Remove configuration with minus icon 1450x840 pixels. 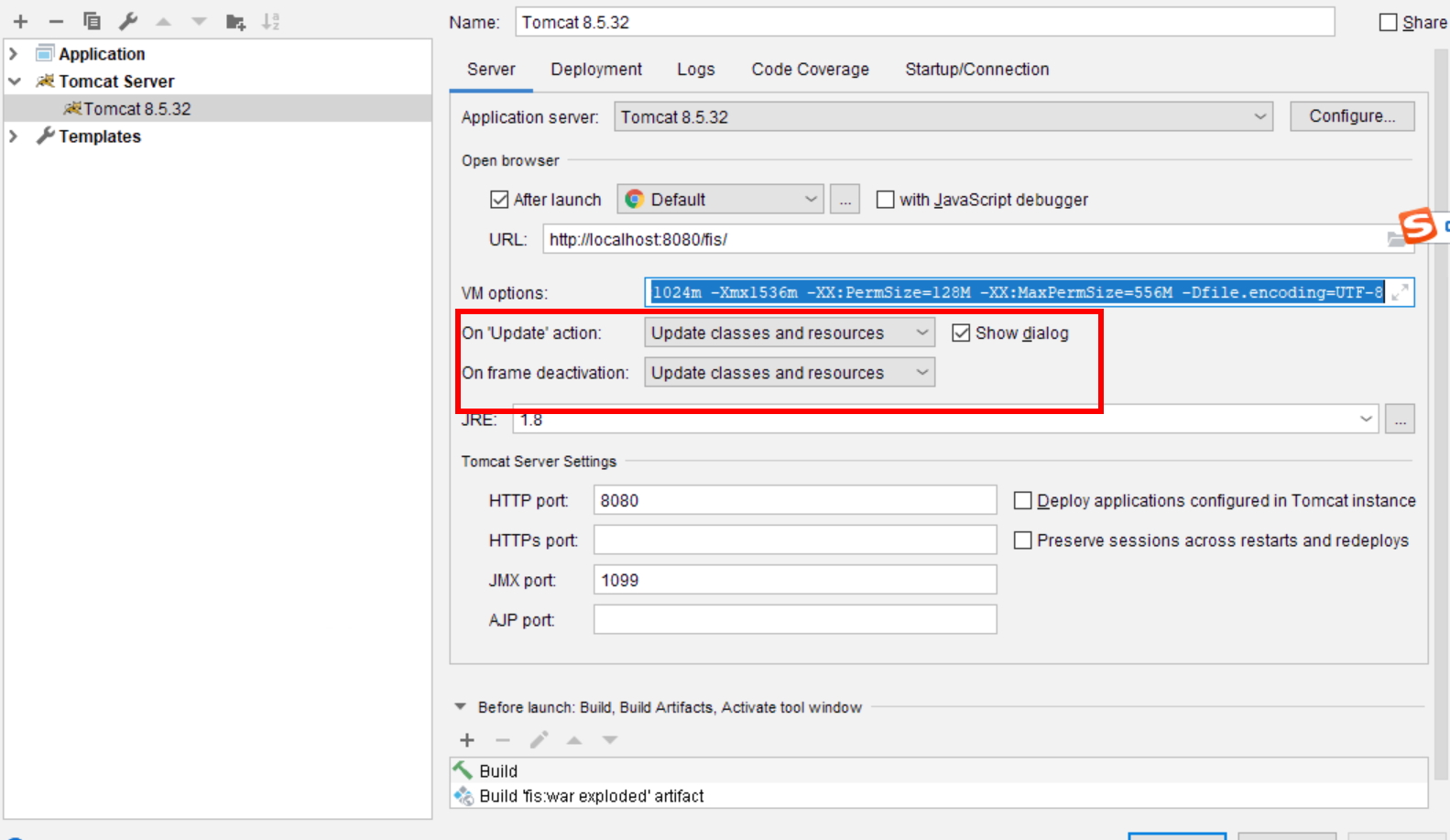(56, 21)
